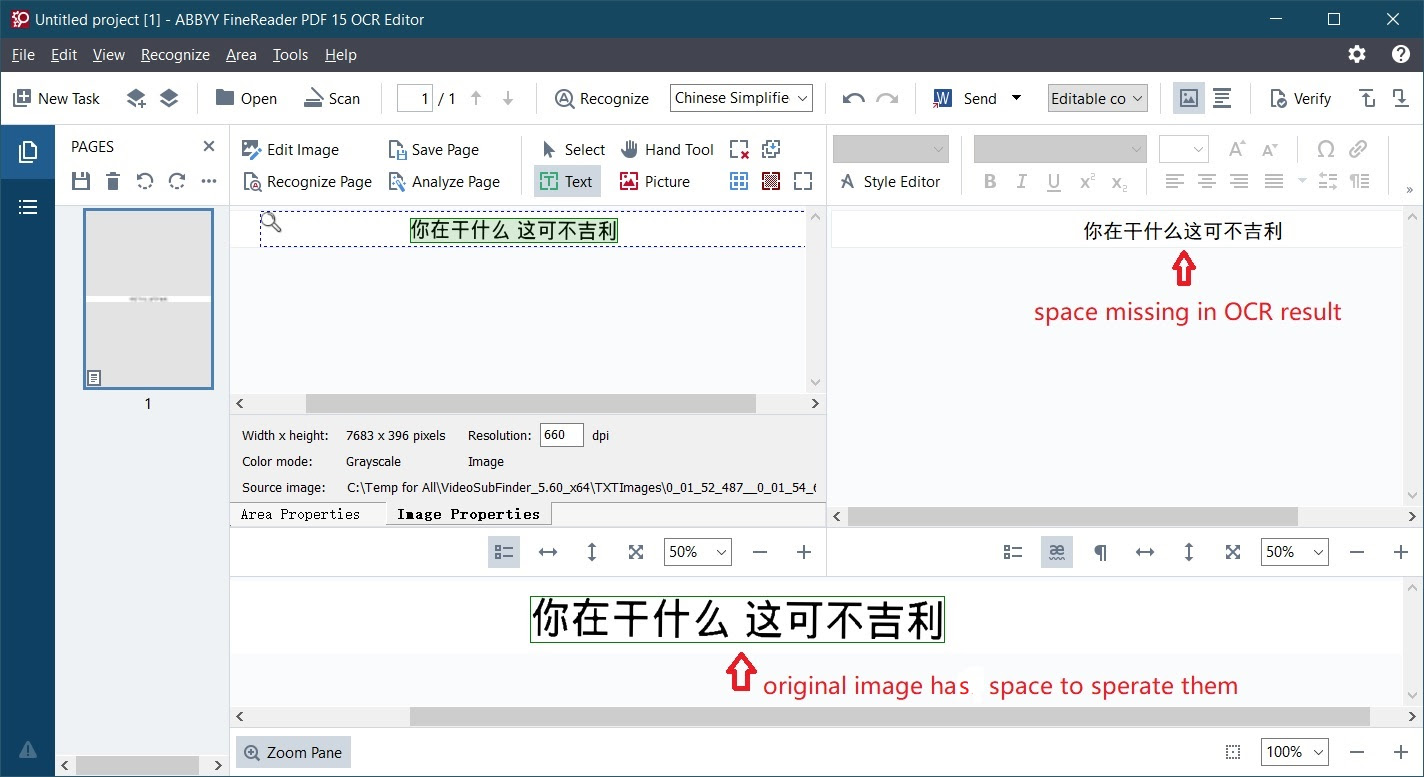This screenshot has height=777, width=1424.
Task: Delete the selected area with the red-cross icon
Action: coord(739,149)
